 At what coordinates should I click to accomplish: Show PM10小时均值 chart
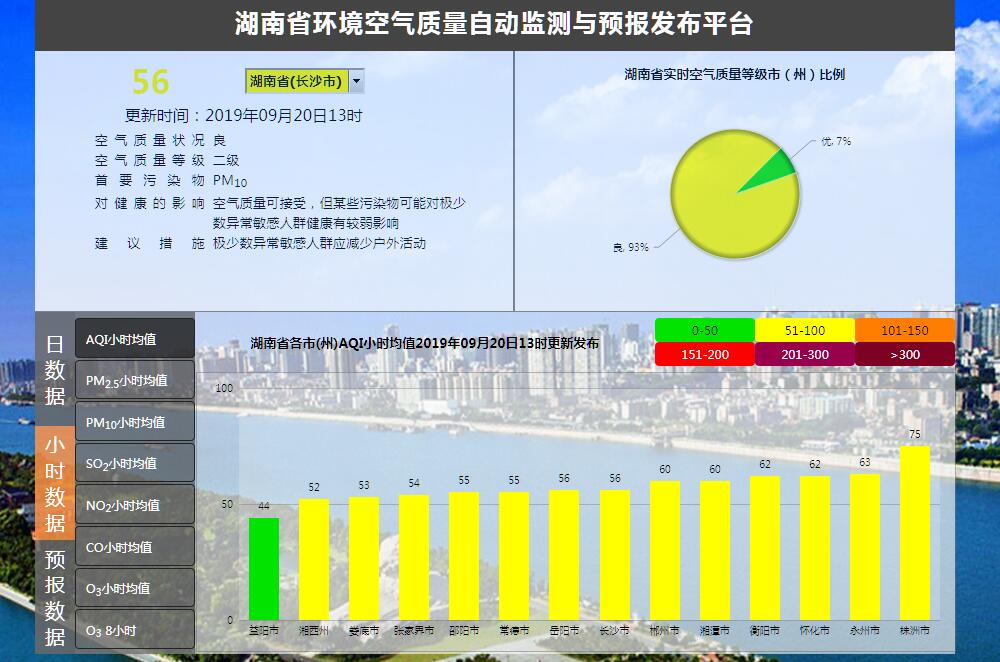click(135, 422)
